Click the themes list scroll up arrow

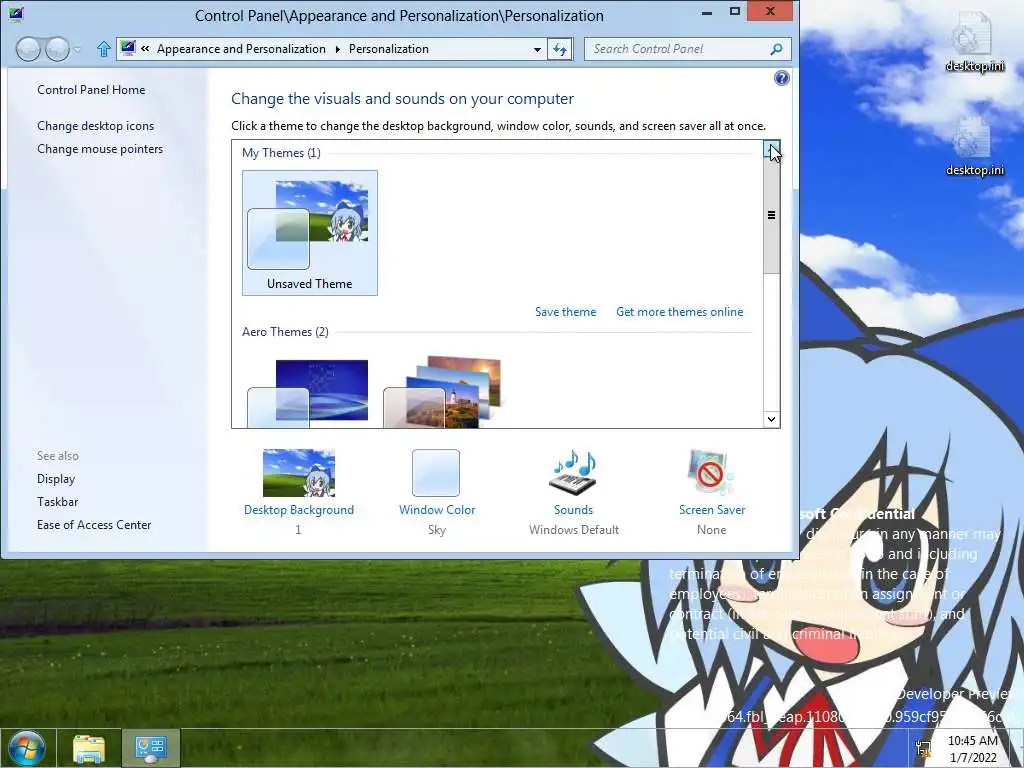(771, 150)
